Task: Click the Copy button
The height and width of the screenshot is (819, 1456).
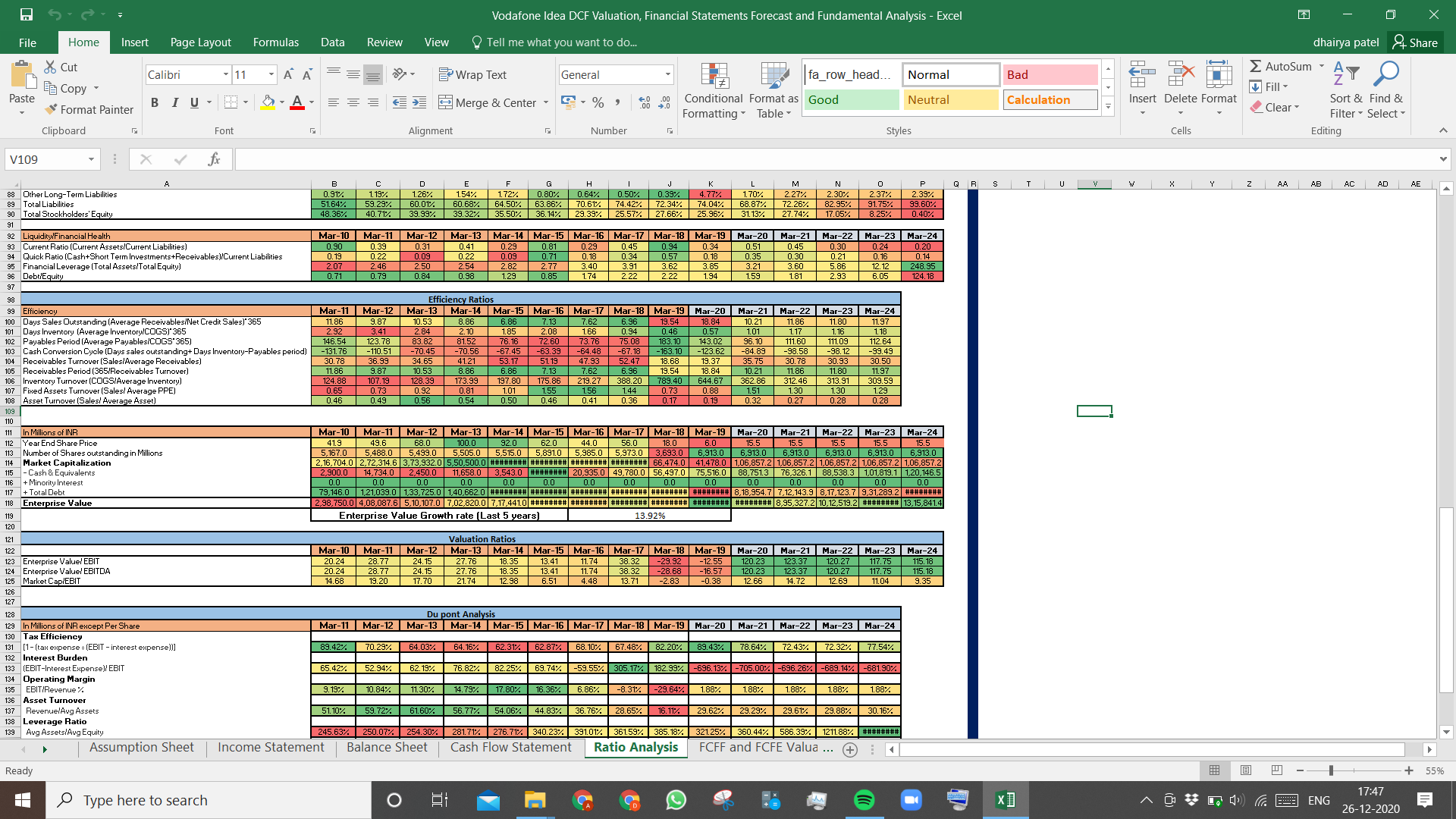Action: click(66, 88)
